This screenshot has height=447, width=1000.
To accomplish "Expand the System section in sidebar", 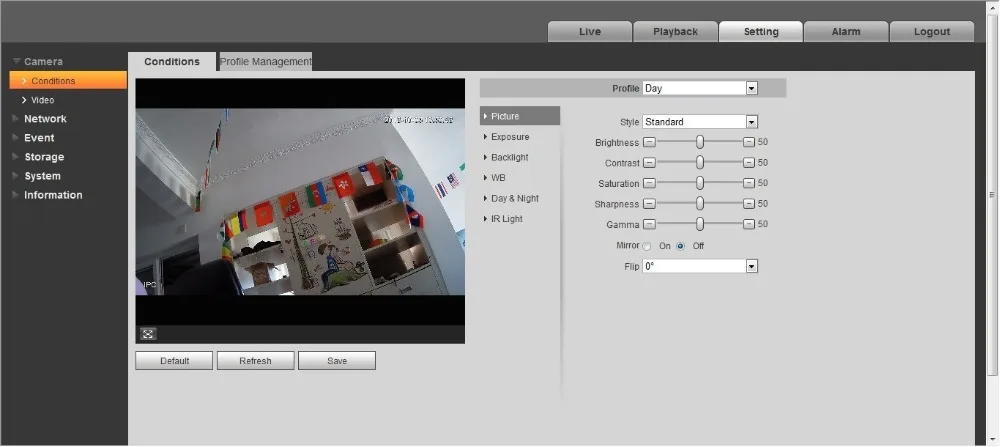I will tap(36, 176).
